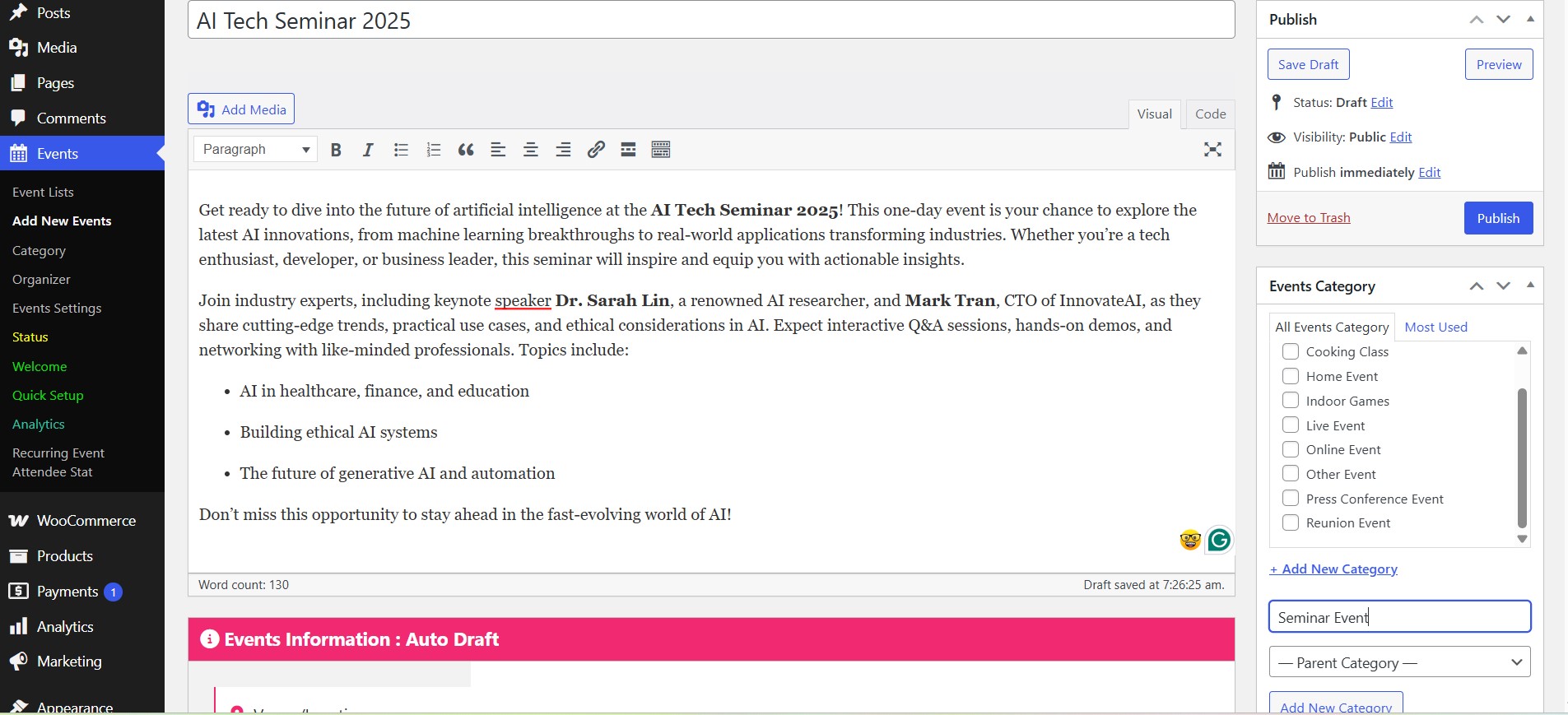This screenshot has width=1568, height=715.
Task: Open the Grammarly icon in editor
Action: pos(1219,540)
